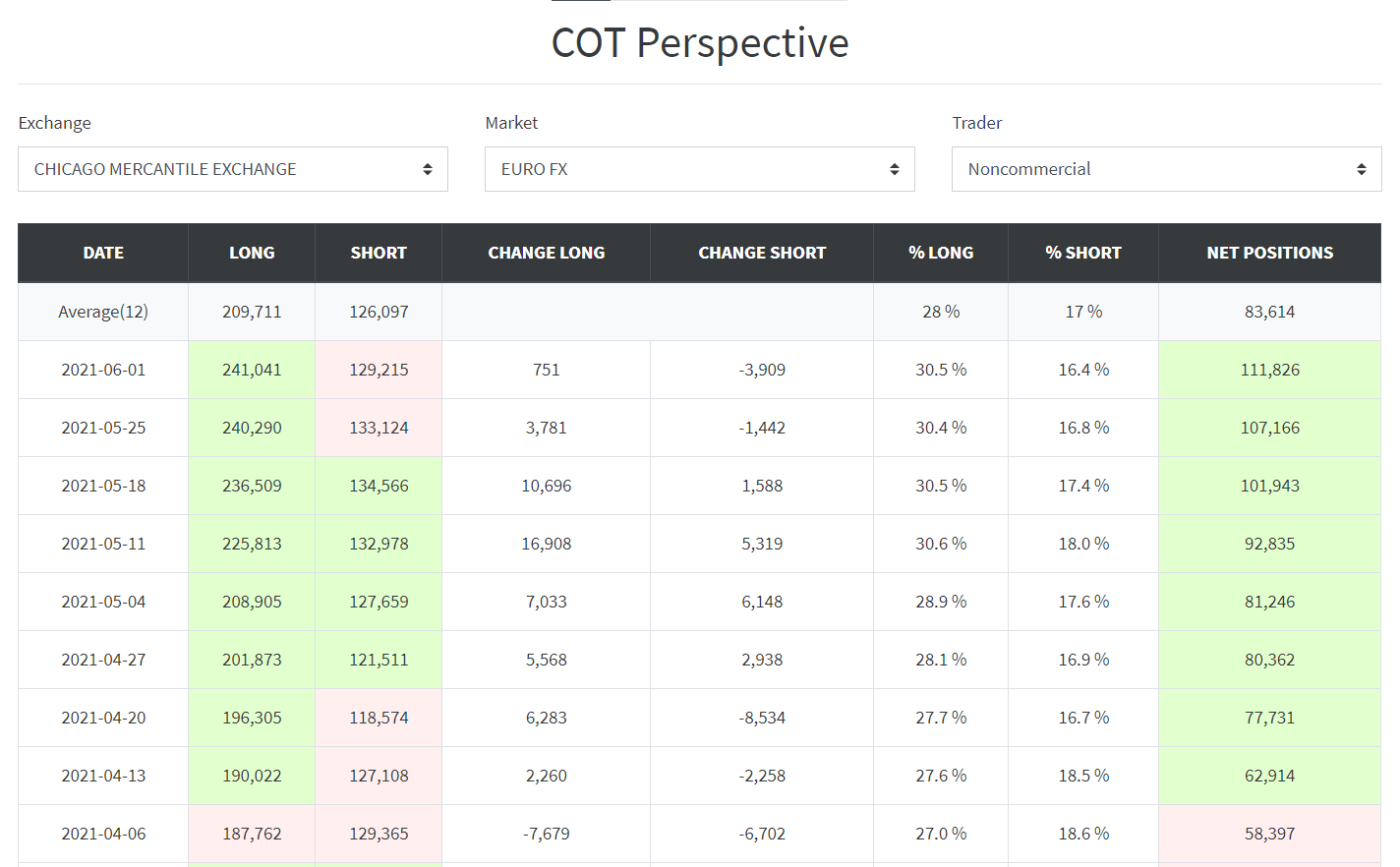
Task: Click the 2021-04-06 date cell
Action: point(103,833)
